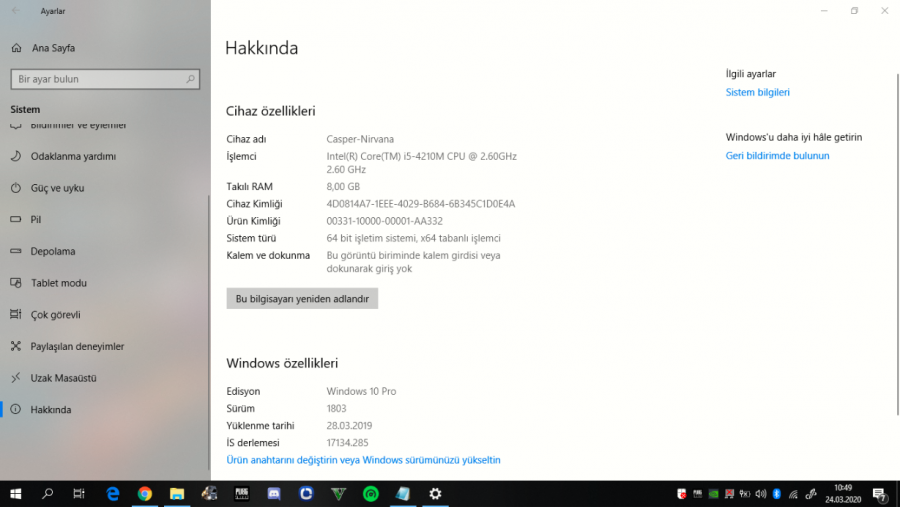Click the Bluetooth tray icon
900x507 pixels.
[777, 494]
